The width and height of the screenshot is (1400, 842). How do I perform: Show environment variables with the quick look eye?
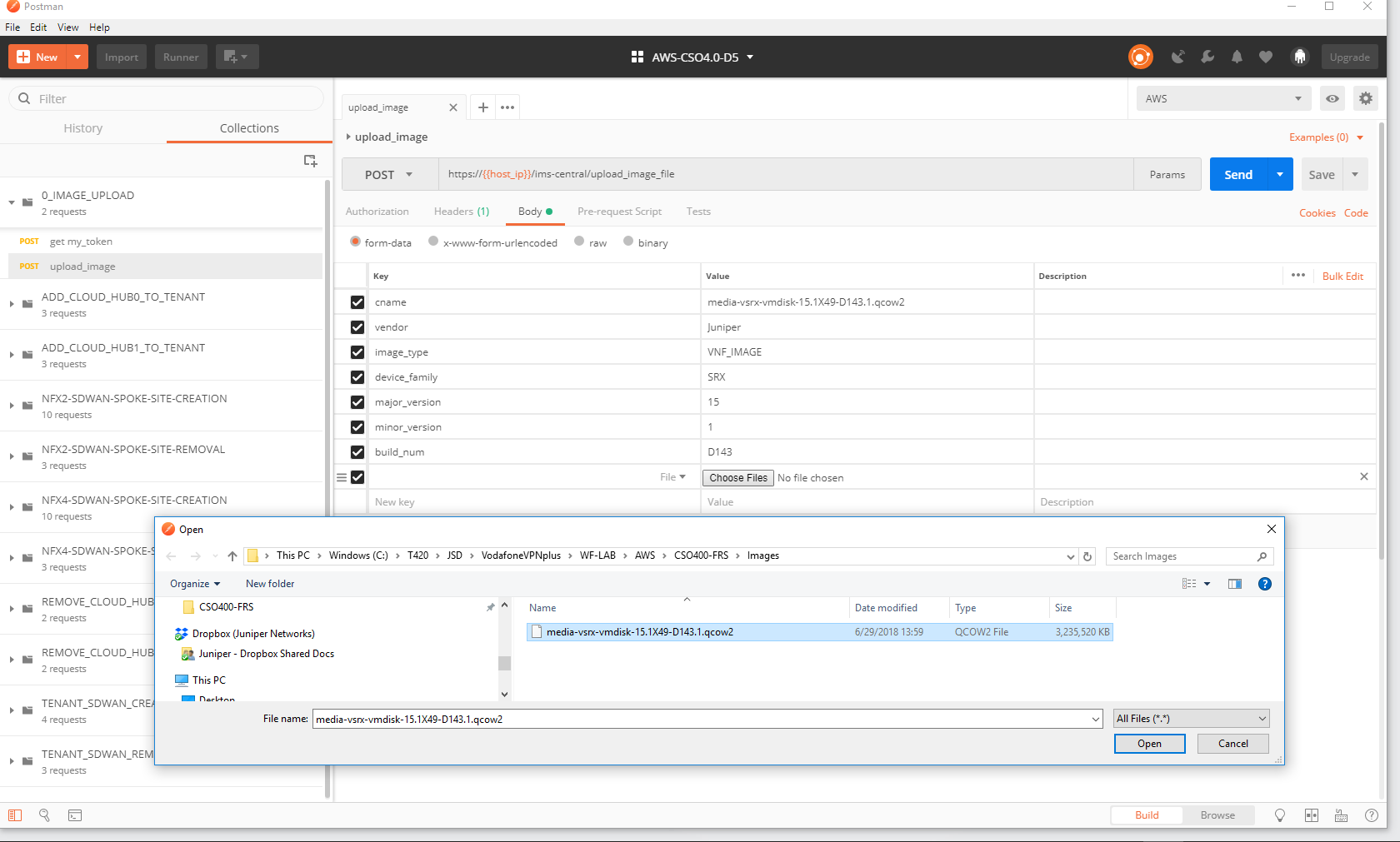tap(1332, 98)
